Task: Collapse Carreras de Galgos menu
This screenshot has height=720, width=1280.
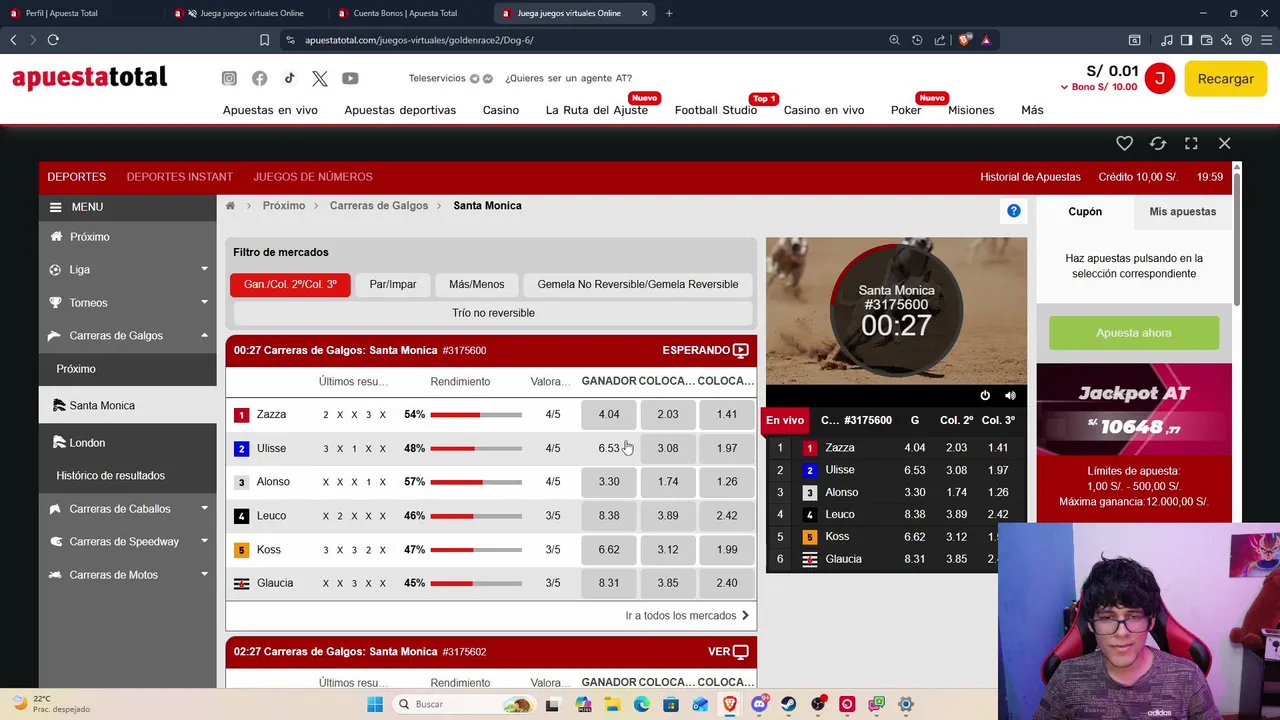Action: tap(127, 336)
